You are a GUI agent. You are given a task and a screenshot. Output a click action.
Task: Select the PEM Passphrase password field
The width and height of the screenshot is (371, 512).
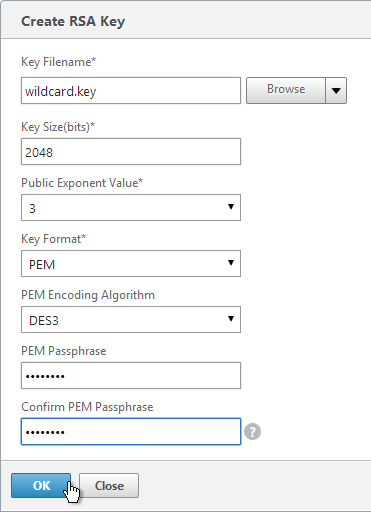[x=131, y=376]
